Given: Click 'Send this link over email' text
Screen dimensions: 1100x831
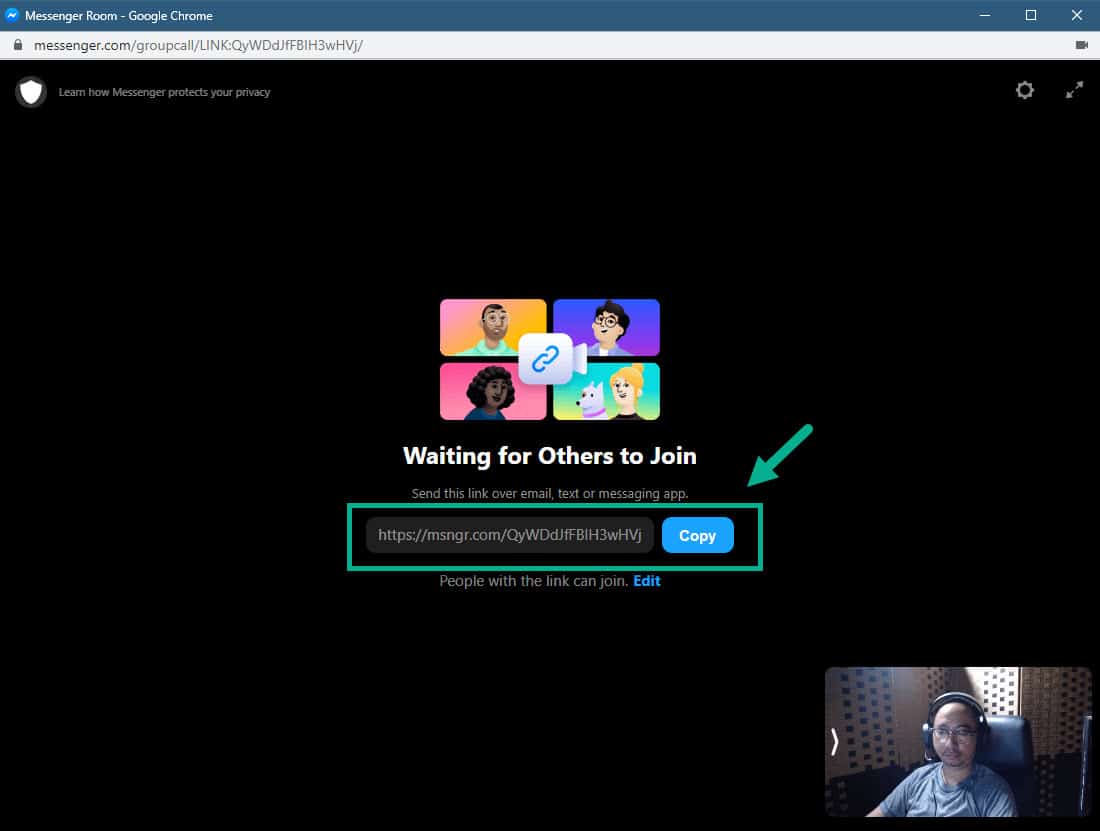Looking at the screenshot, I should click(x=550, y=494).
